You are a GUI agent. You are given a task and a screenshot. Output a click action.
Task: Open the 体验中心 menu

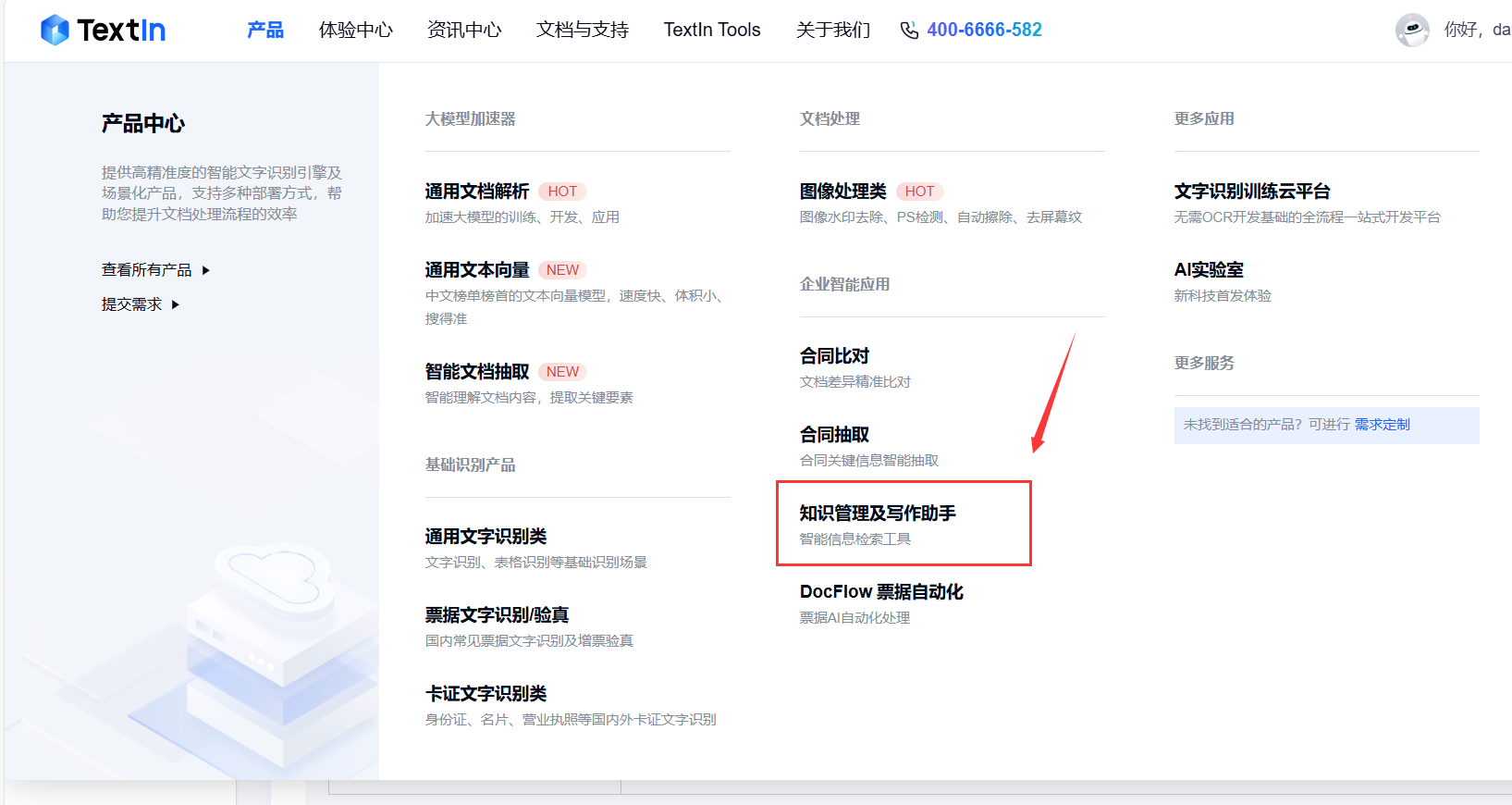[x=356, y=30]
